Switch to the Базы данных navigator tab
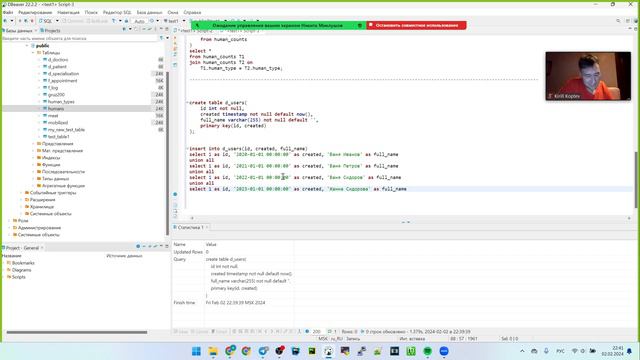Screen dimensions: 640x360 pos(19,31)
